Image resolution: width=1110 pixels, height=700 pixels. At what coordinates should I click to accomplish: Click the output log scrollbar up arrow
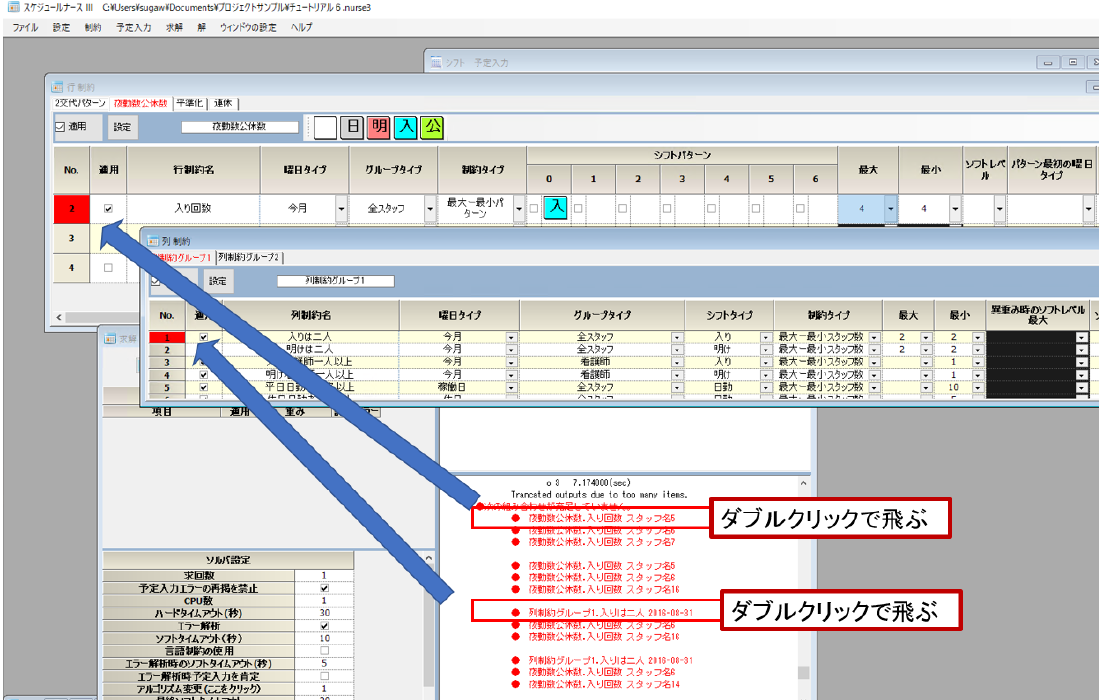coord(803,483)
